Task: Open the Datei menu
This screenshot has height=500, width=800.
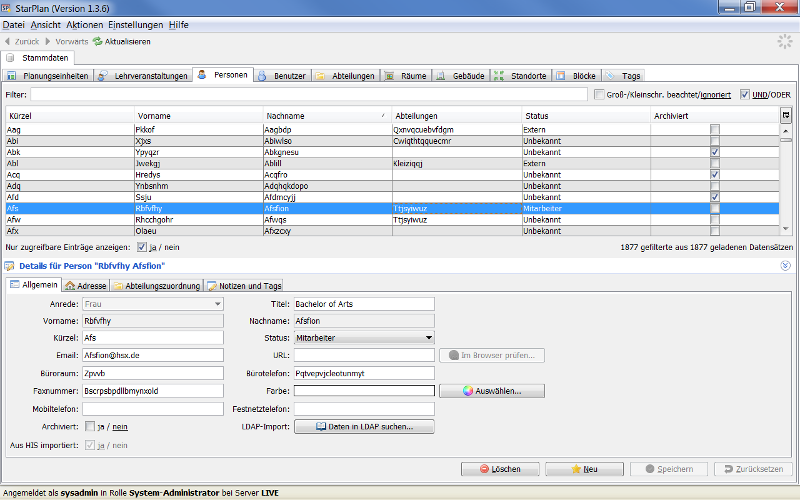Action: 13,24
